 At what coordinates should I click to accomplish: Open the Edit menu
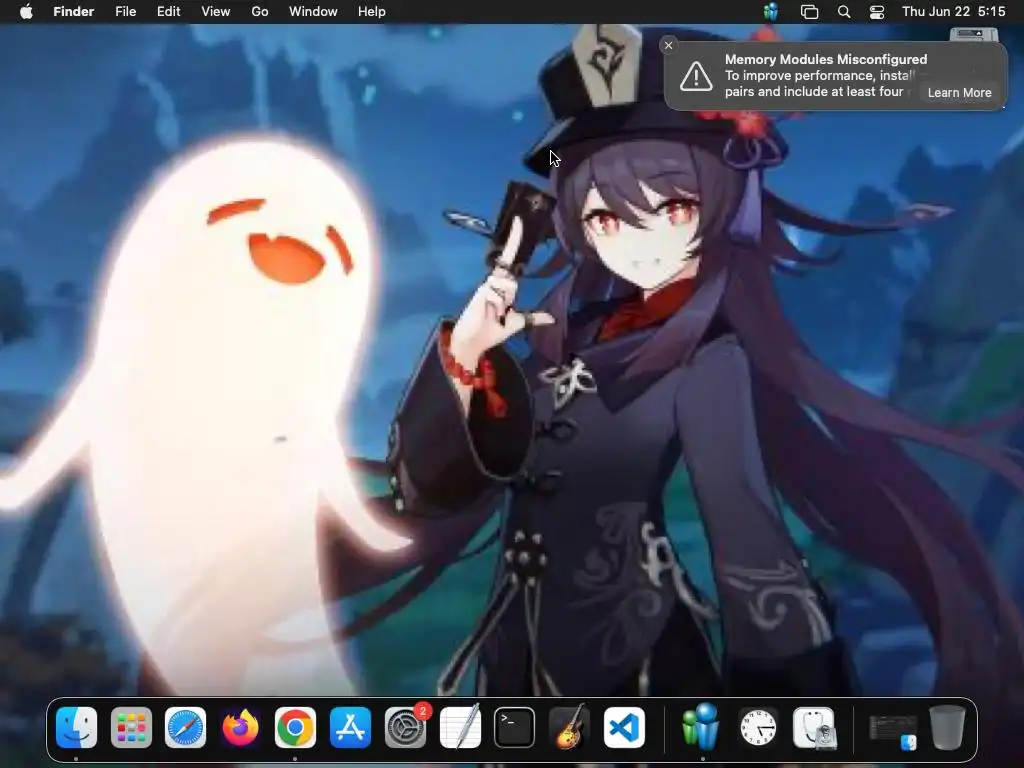[x=168, y=12]
